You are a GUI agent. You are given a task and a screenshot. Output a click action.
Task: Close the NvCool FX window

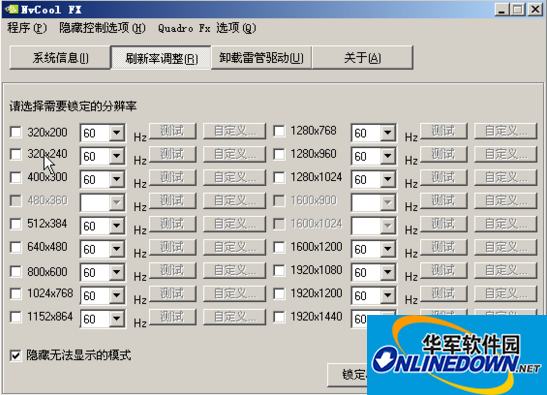(535, 9)
